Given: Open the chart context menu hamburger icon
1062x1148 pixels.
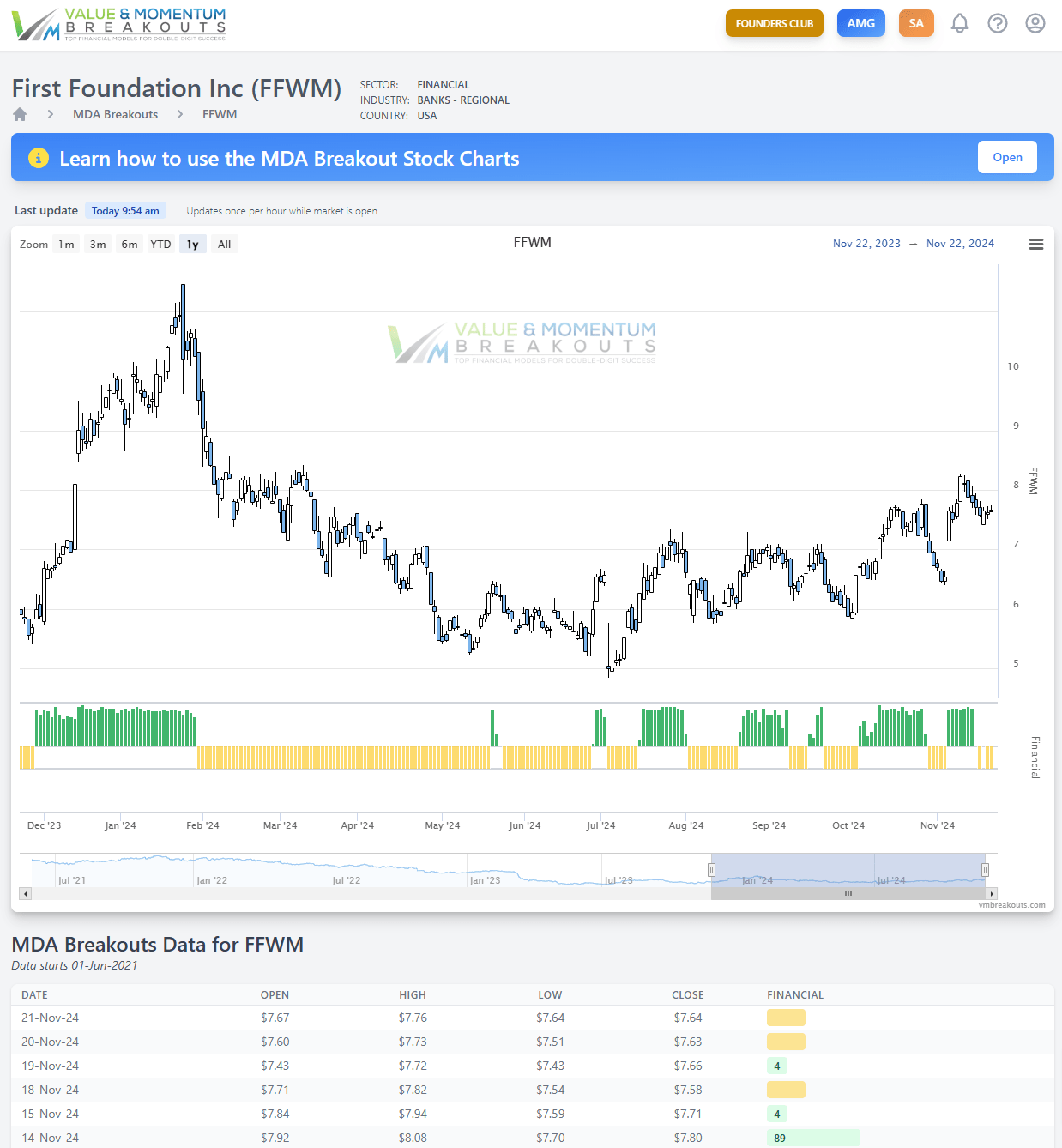Looking at the screenshot, I should click(1036, 244).
